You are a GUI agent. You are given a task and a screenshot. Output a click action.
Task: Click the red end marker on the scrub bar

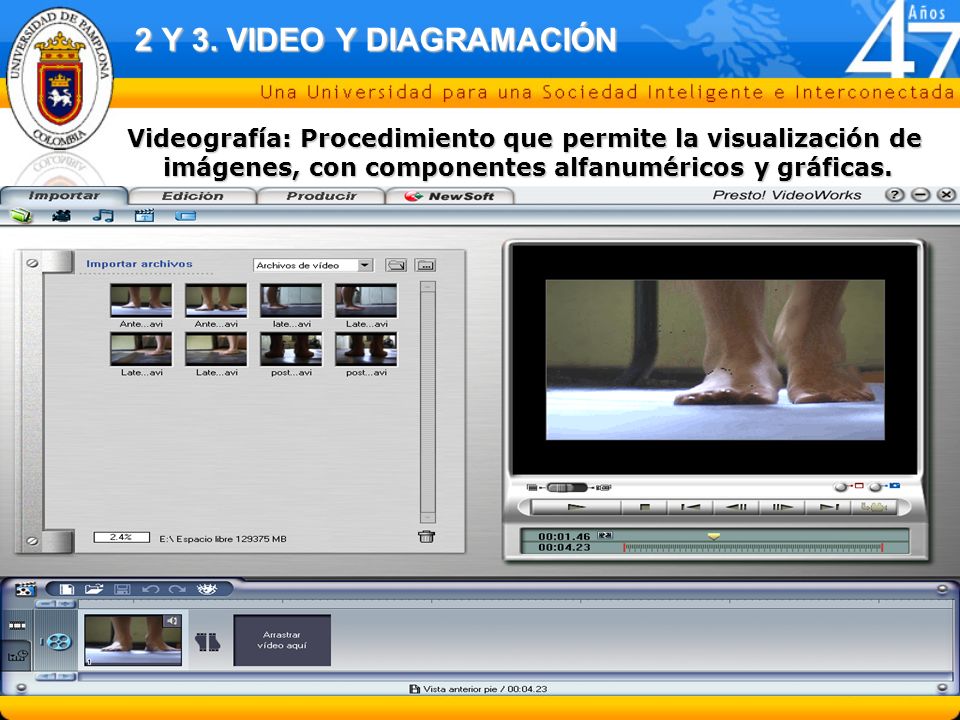point(882,547)
